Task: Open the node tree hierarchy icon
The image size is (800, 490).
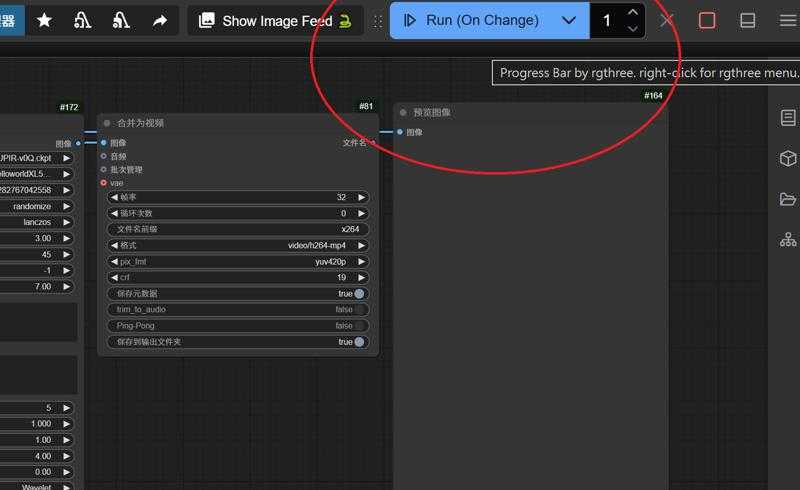Action: click(788, 240)
